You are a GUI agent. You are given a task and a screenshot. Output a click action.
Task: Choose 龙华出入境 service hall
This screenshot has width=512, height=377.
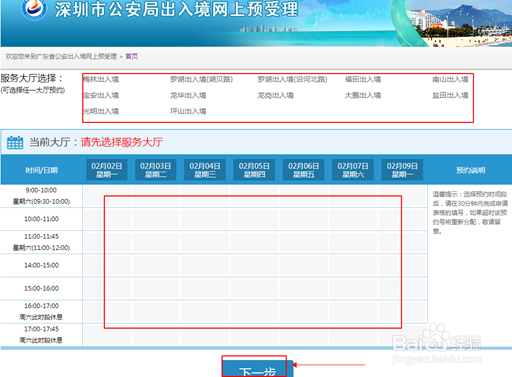[x=188, y=95]
